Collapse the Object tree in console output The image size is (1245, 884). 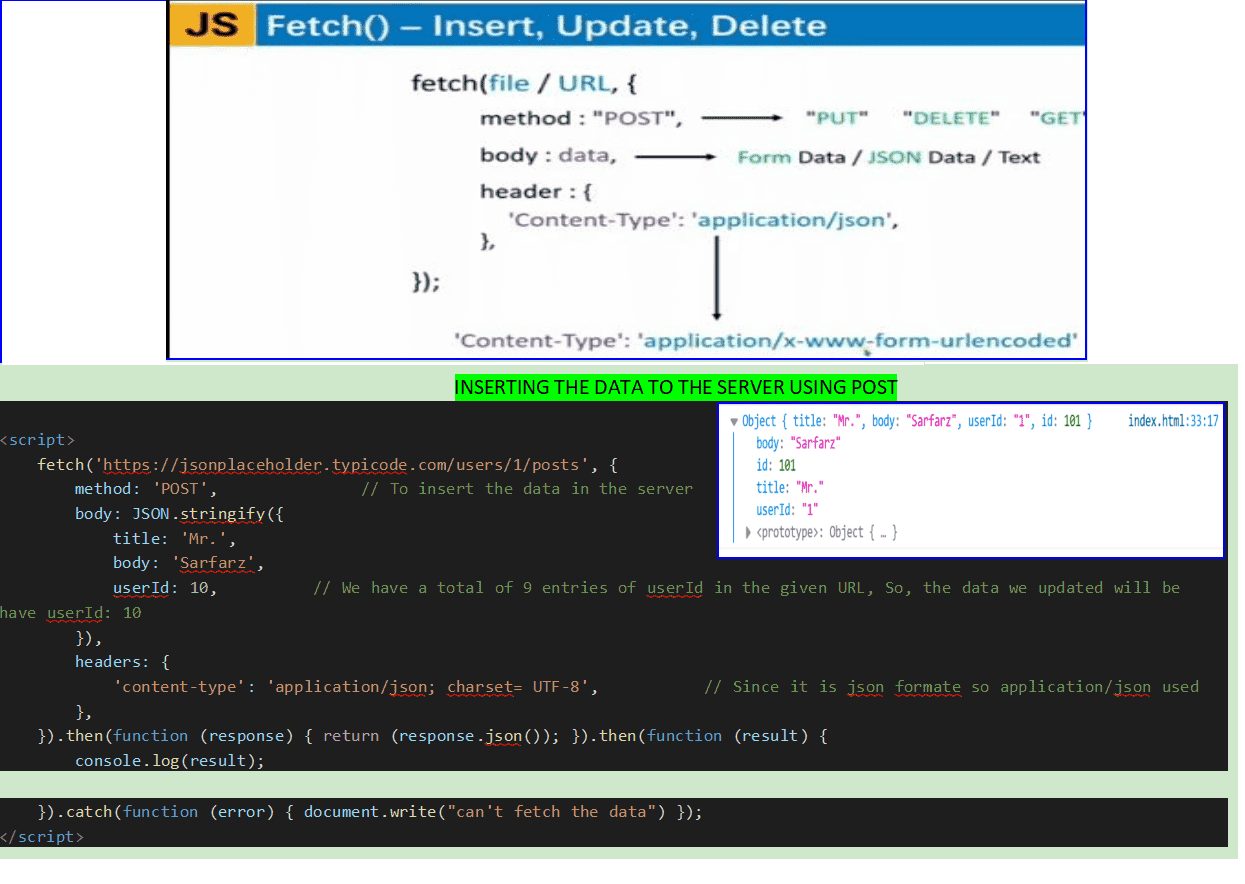coord(734,422)
